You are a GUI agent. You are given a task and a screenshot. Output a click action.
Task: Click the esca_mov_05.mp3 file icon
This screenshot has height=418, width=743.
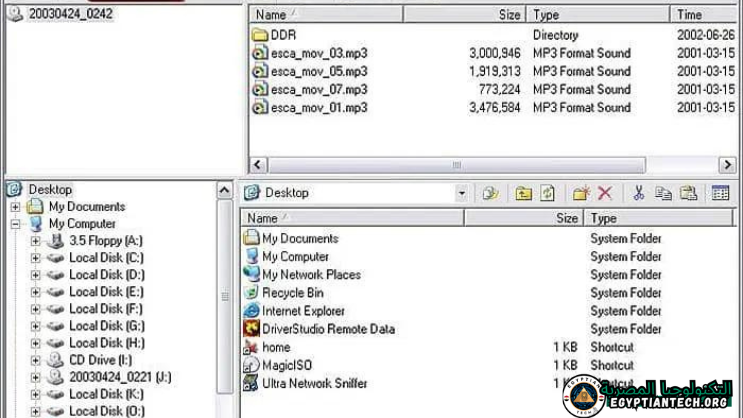(x=260, y=71)
